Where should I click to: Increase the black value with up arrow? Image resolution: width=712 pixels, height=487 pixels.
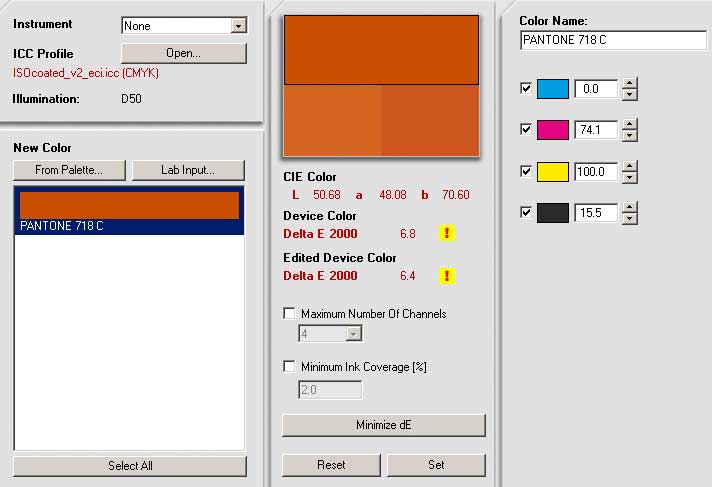[629, 208]
